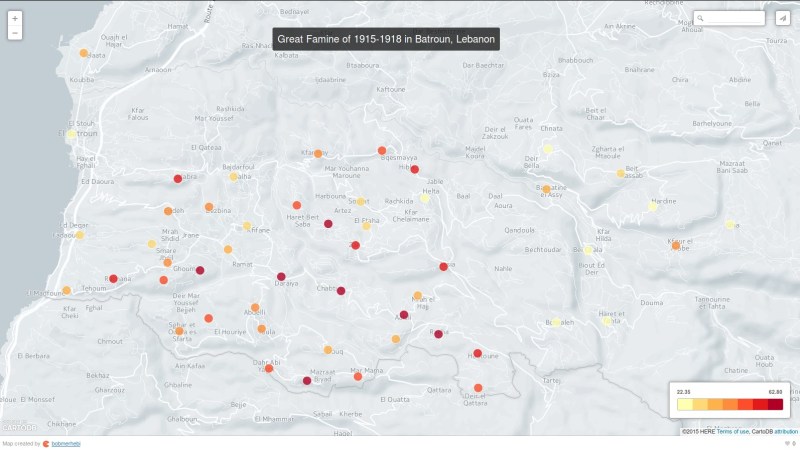This screenshot has height=451, width=800.
Task: Click the search magnifier icon
Action: click(x=701, y=18)
